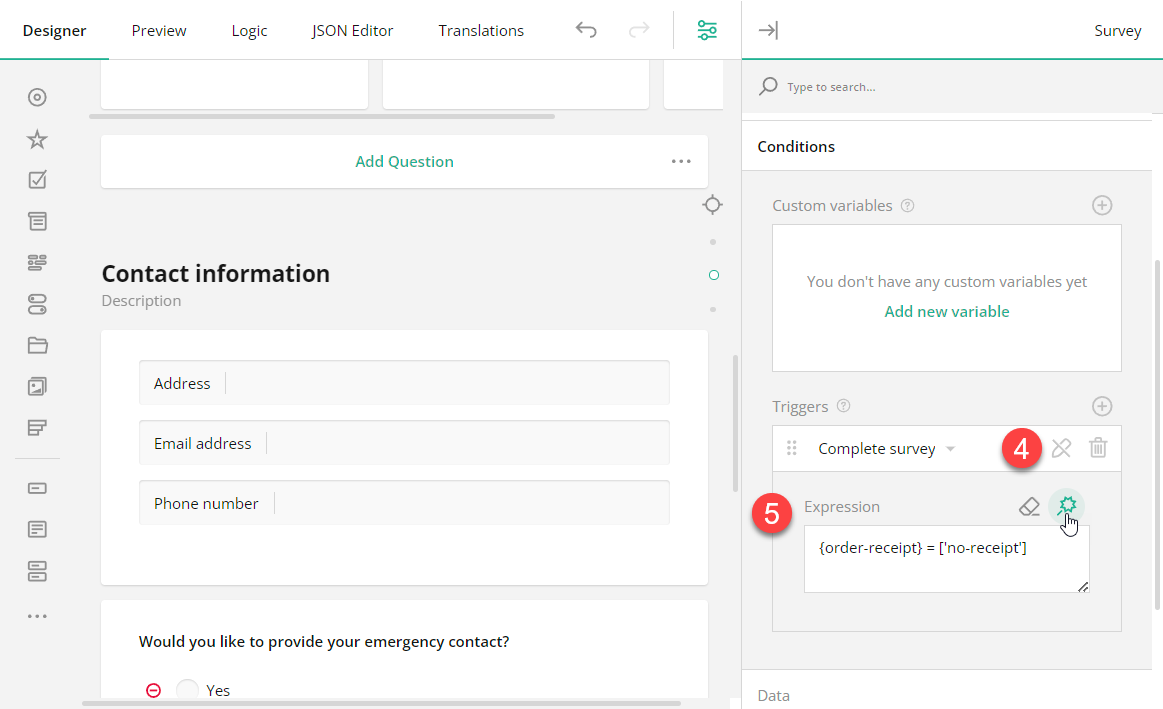
Task: Click the Add new variable link
Action: [x=946, y=311]
